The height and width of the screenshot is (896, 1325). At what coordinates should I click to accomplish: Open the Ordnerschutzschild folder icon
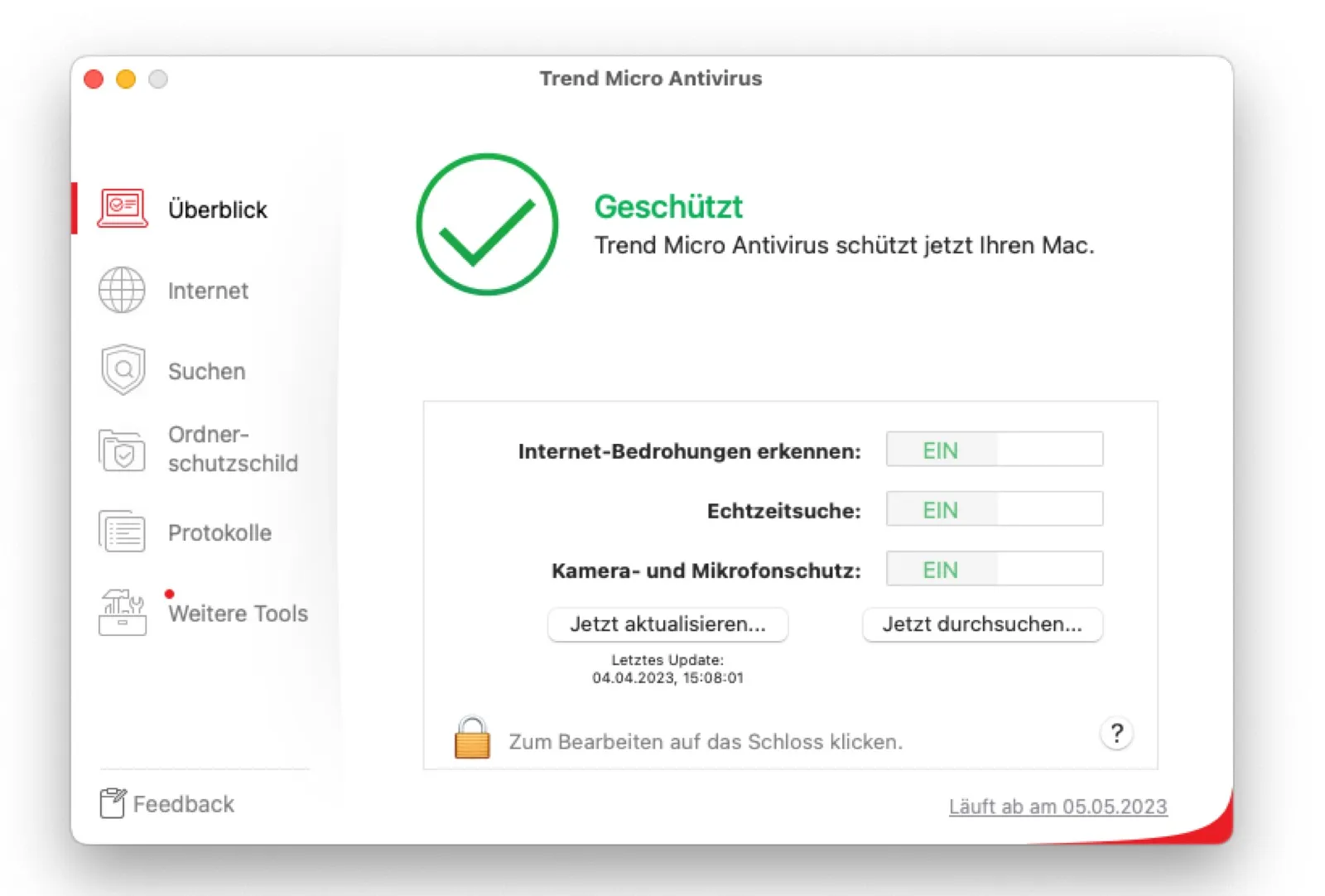(x=122, y=449)
